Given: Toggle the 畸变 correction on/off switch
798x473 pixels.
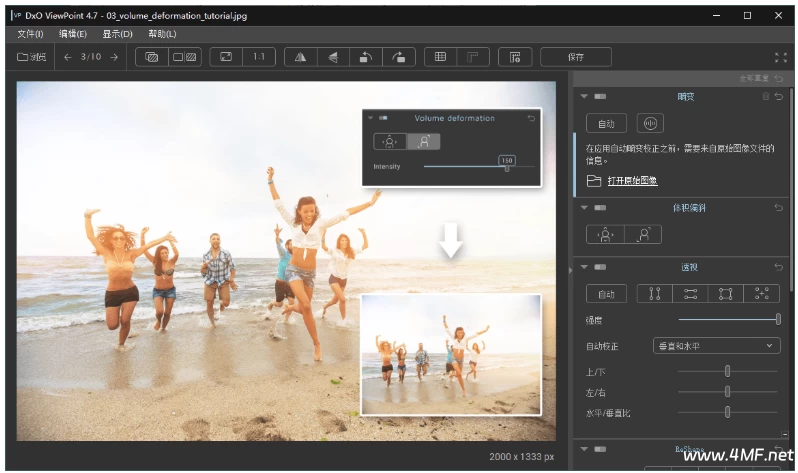Looking at the screenshot, I should (x=600, y=97).
